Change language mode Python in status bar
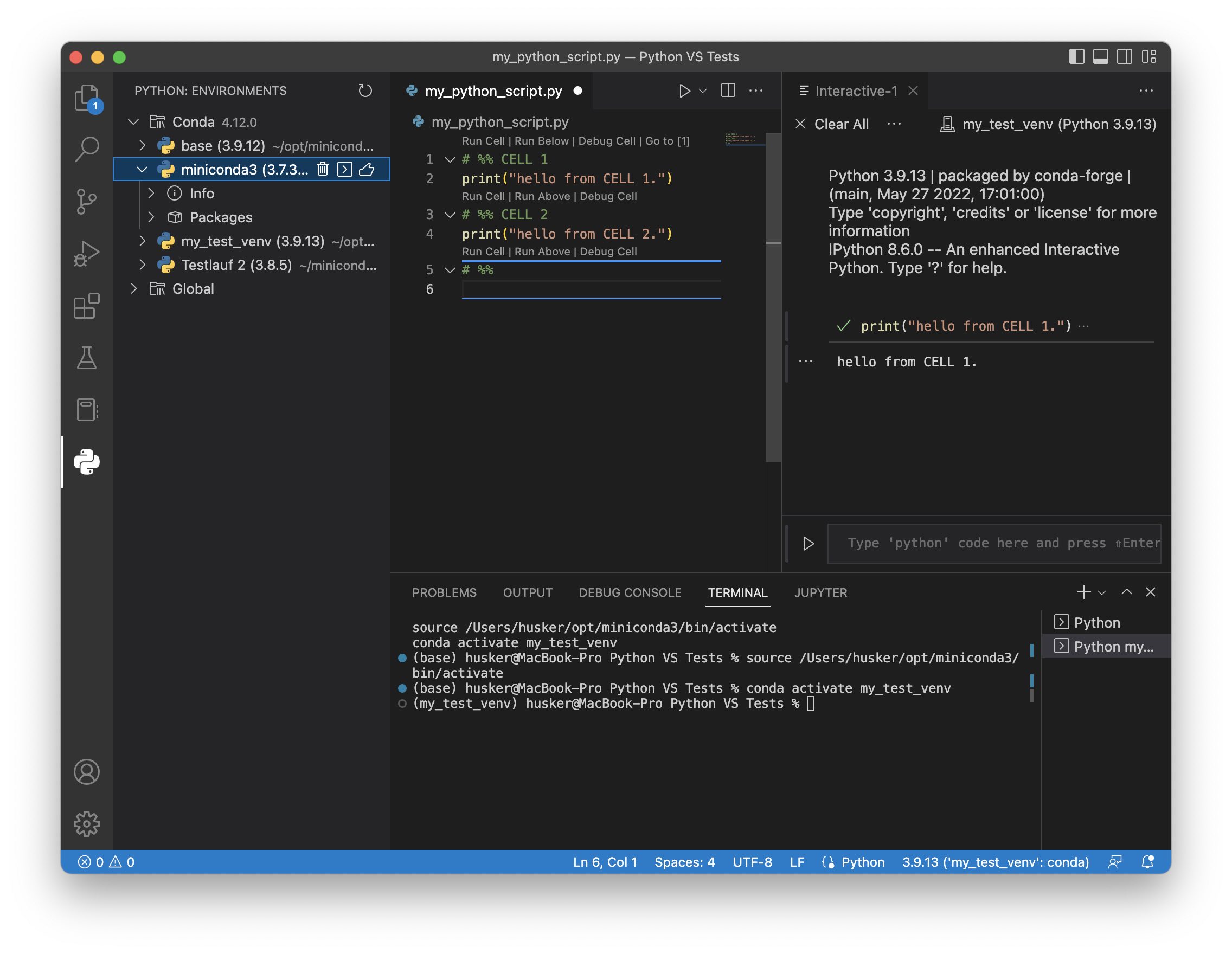This screenshot has height=954, width=1232. click(x=863, y=862)
